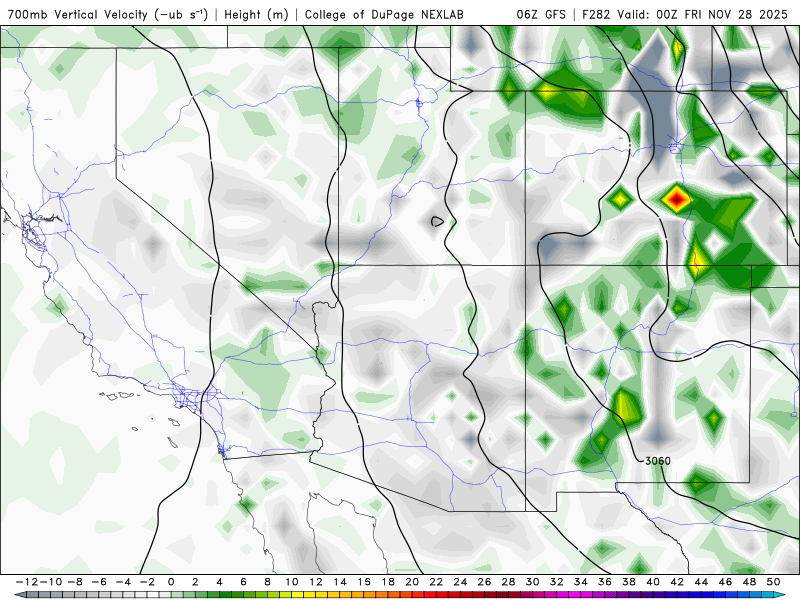Click the legend value '48'
This screenshot has height=600, width=800.
click(x=749, y=582)
